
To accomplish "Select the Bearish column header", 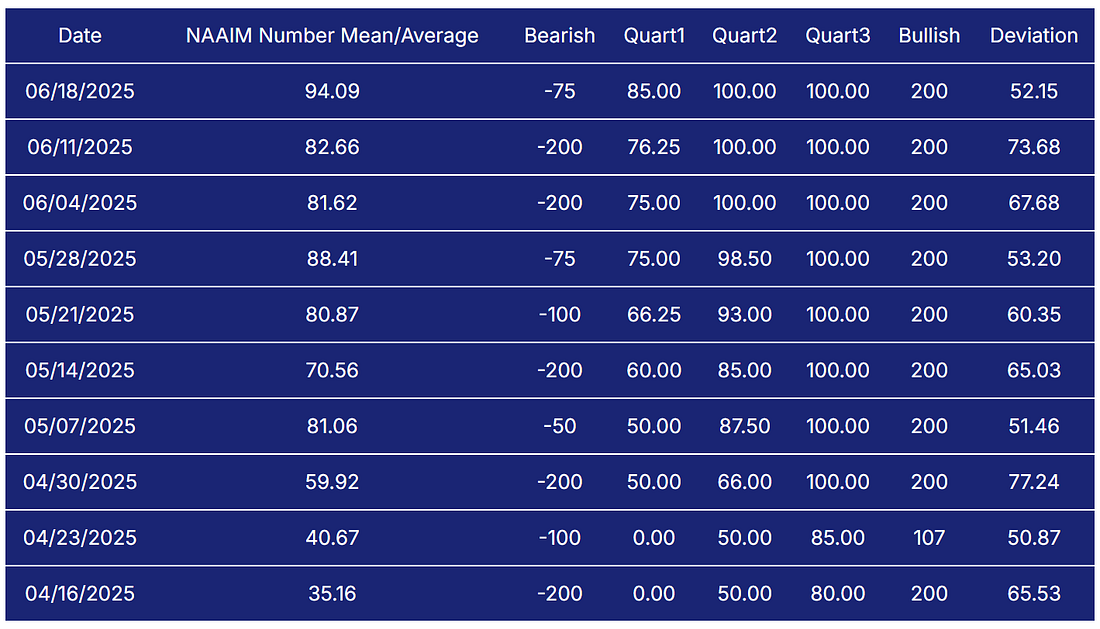I will (x=559, y=36).
